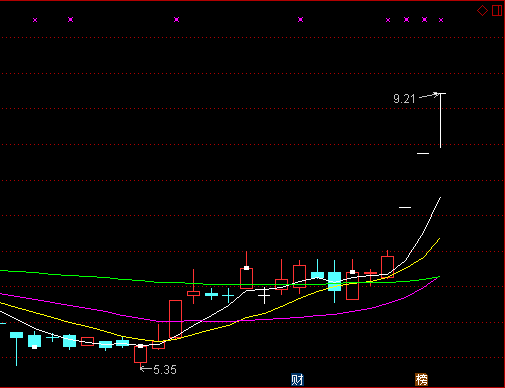Select the magenta x marker above the 财 badge
505x388 pixels.
[300, 20]
